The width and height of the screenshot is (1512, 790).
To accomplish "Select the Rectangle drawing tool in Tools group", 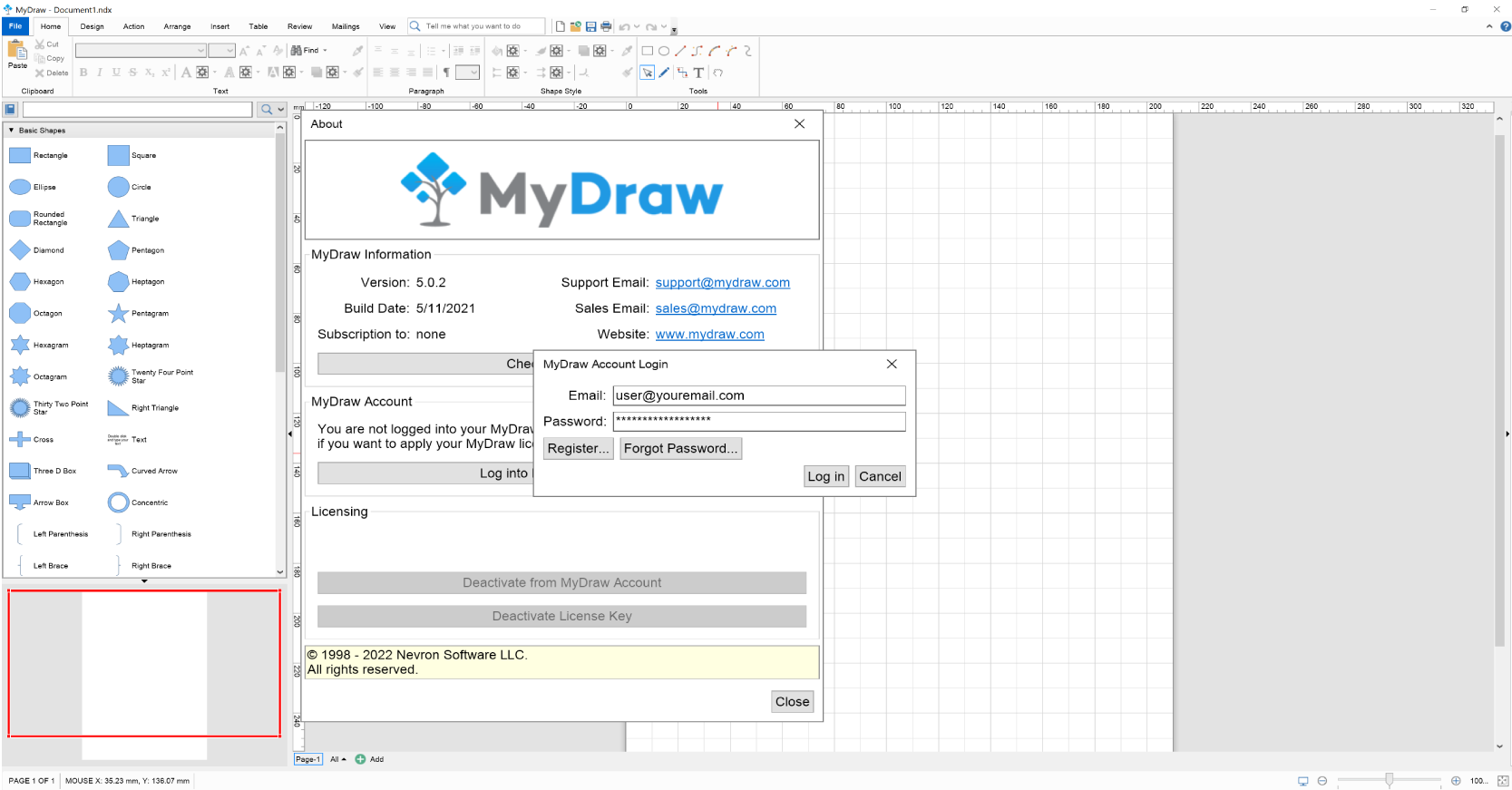I will click(648, 51).
